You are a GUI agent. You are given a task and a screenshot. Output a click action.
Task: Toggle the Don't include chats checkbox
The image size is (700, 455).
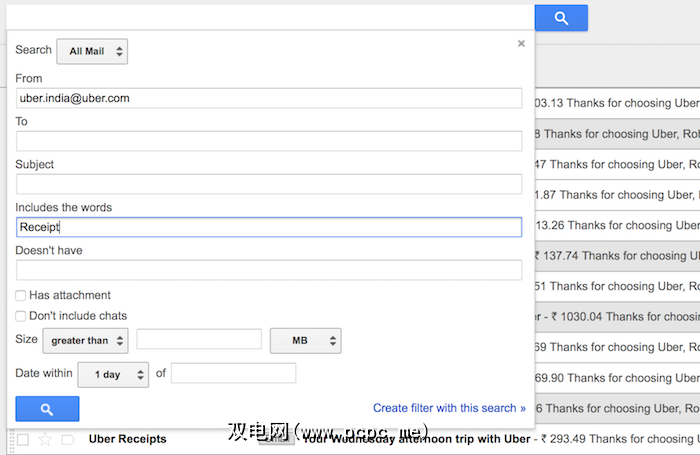pyautogui.click(x=21, y=316)
